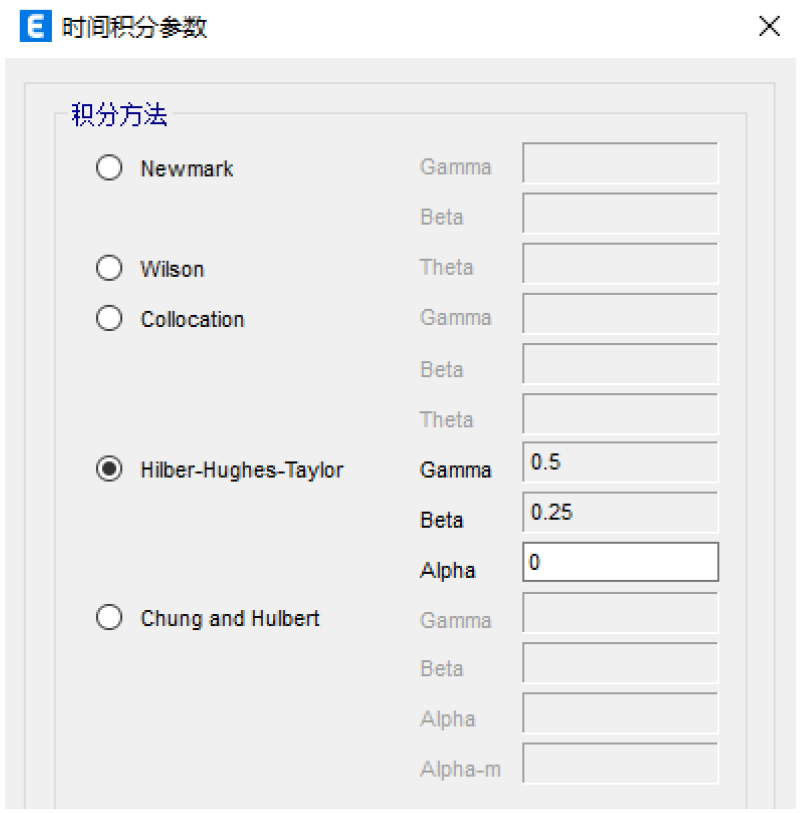Click the Collocation Gamma input field
This screenshot has height=813, width=800.
click(622, 318)
